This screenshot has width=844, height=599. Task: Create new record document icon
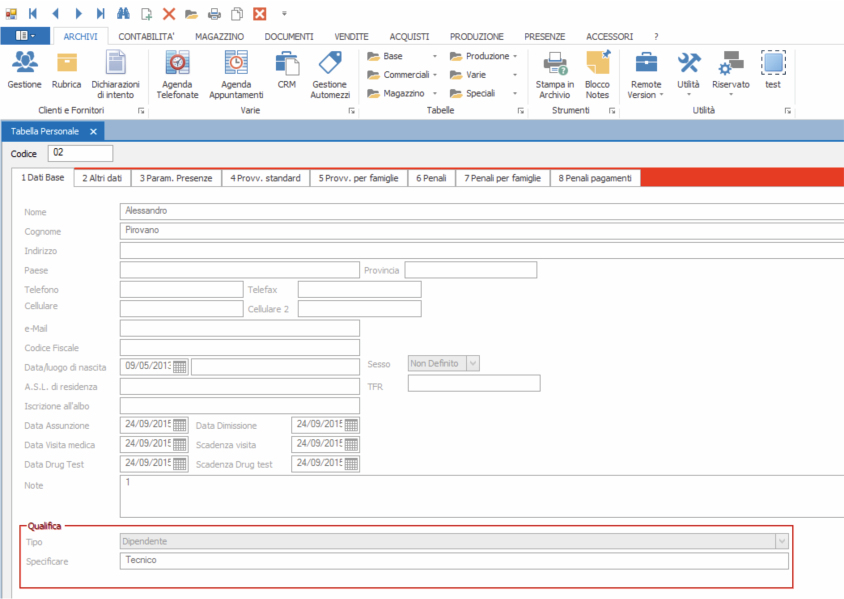[x=146, y=13]
